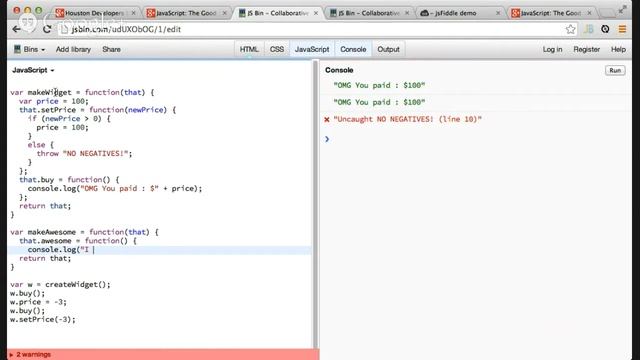This screenshot has height=360, width=640.
Task: Toggle the HTML panel
Action: pyautogui.click(x=249, y=49)
